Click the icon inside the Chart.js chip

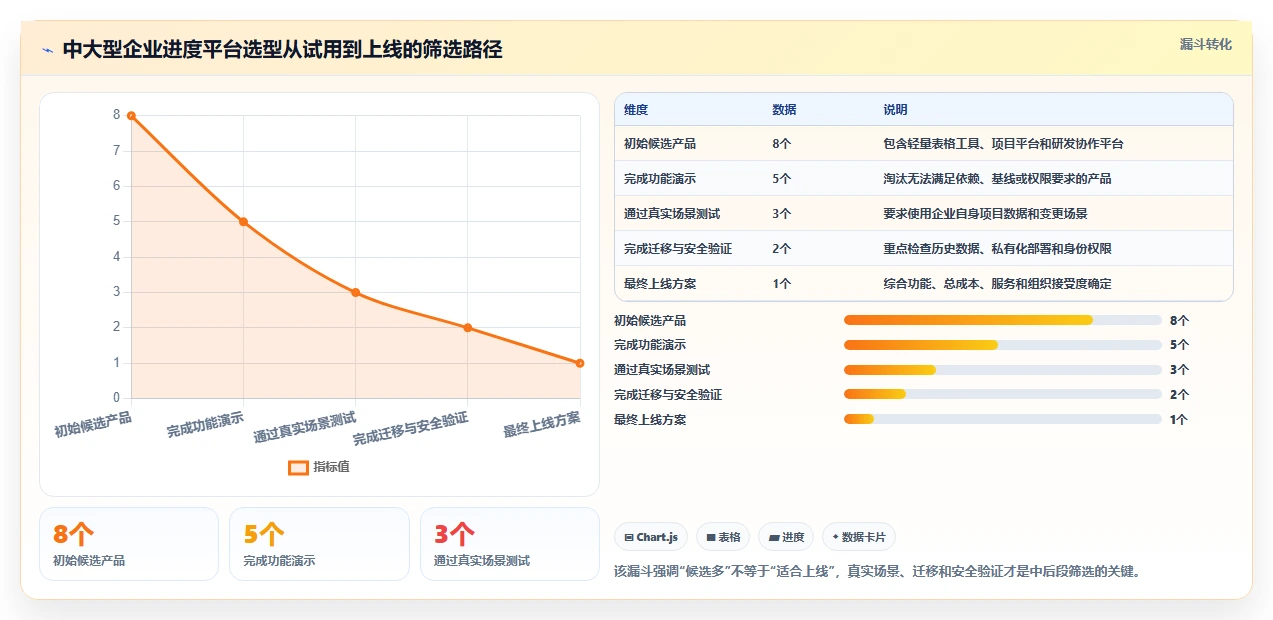point(628,537)
